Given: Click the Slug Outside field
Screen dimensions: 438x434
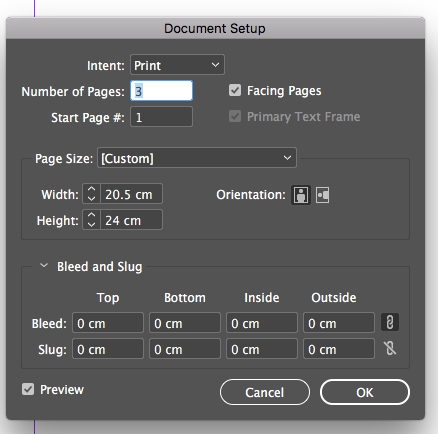Looking at the screenshot, I should click(339, 349).
